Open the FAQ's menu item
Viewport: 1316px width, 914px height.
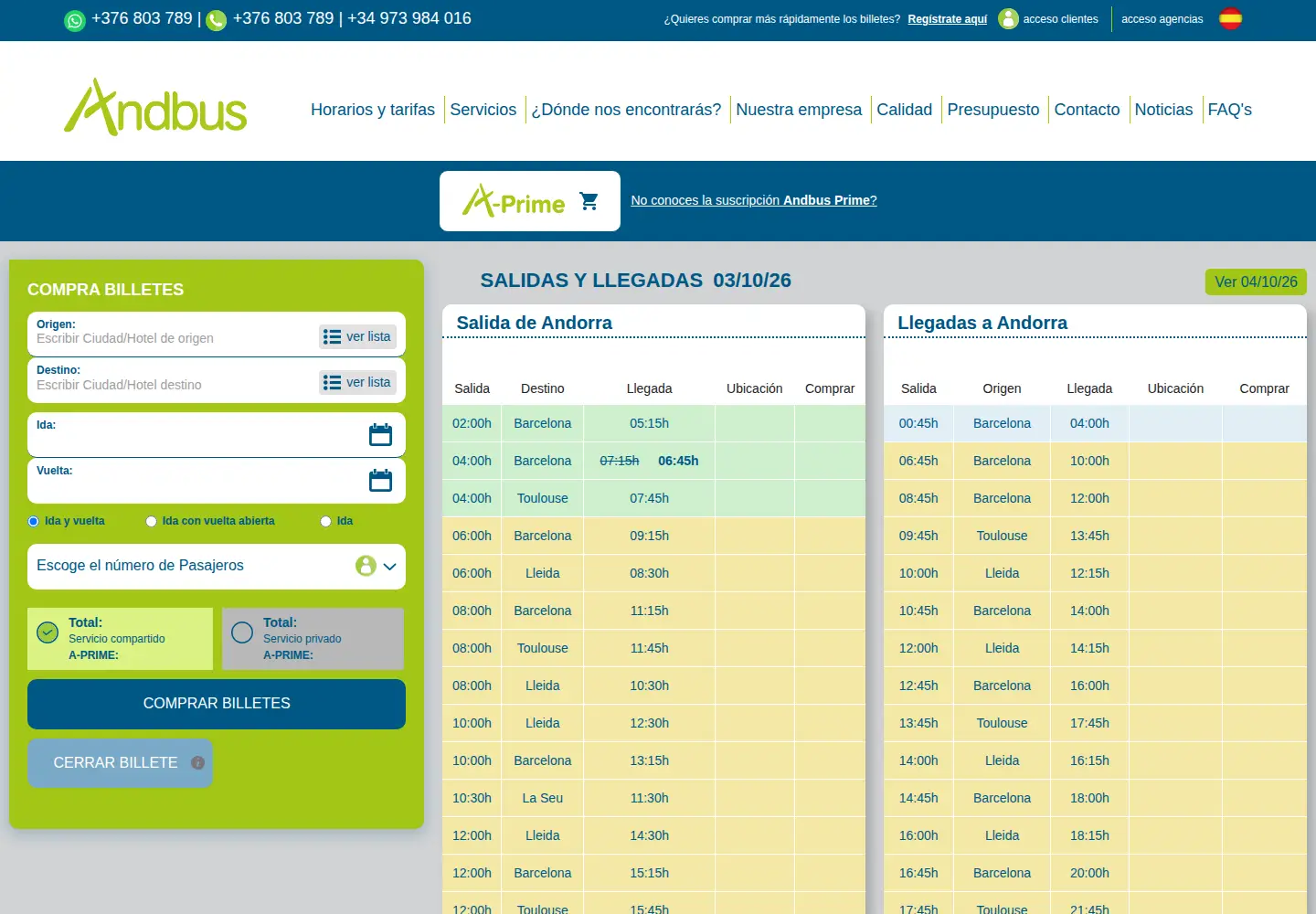(x=1230, y=110)
